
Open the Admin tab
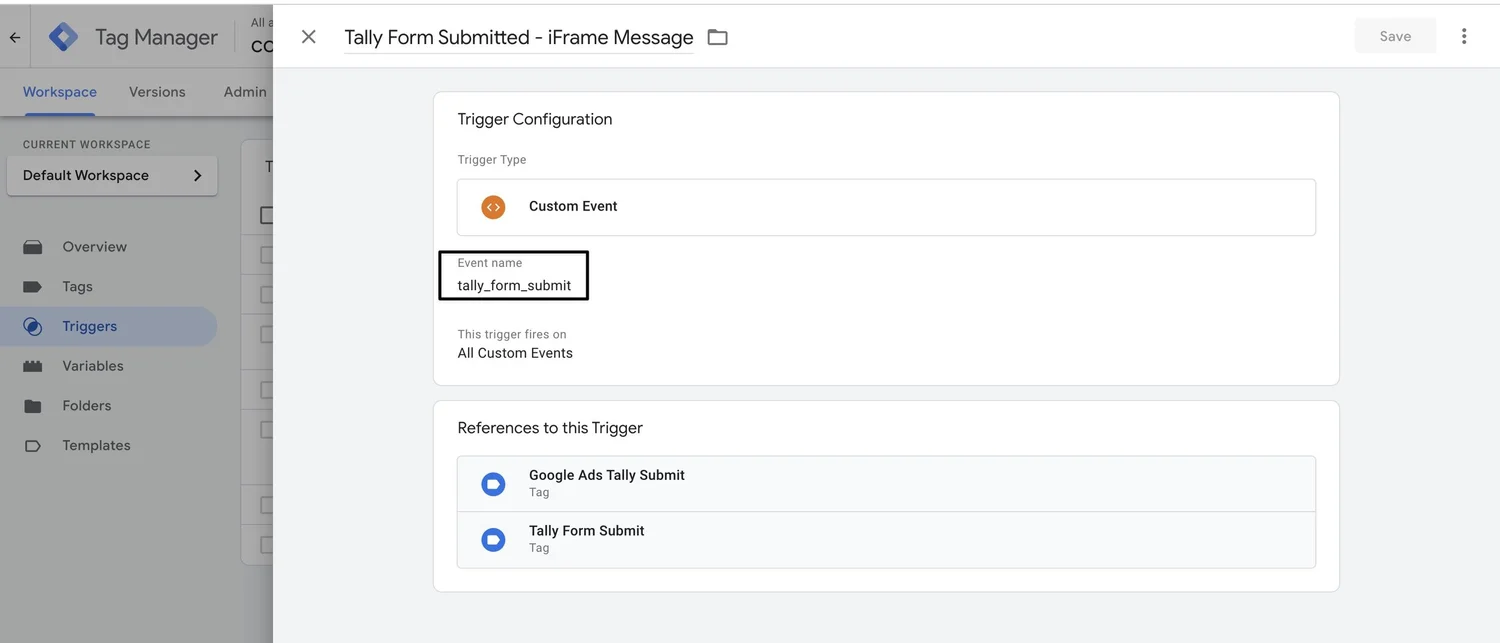(244, 91)
